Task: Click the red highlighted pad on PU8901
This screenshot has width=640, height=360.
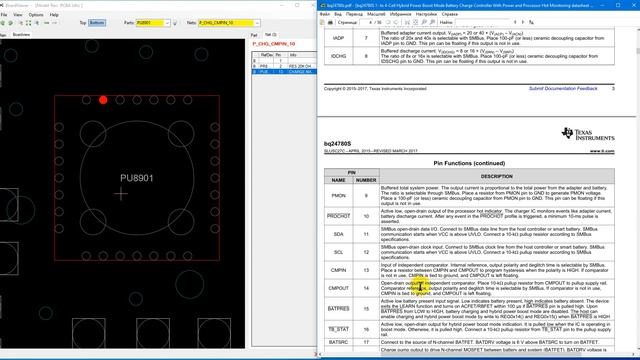Action: (x=103, y=100)
